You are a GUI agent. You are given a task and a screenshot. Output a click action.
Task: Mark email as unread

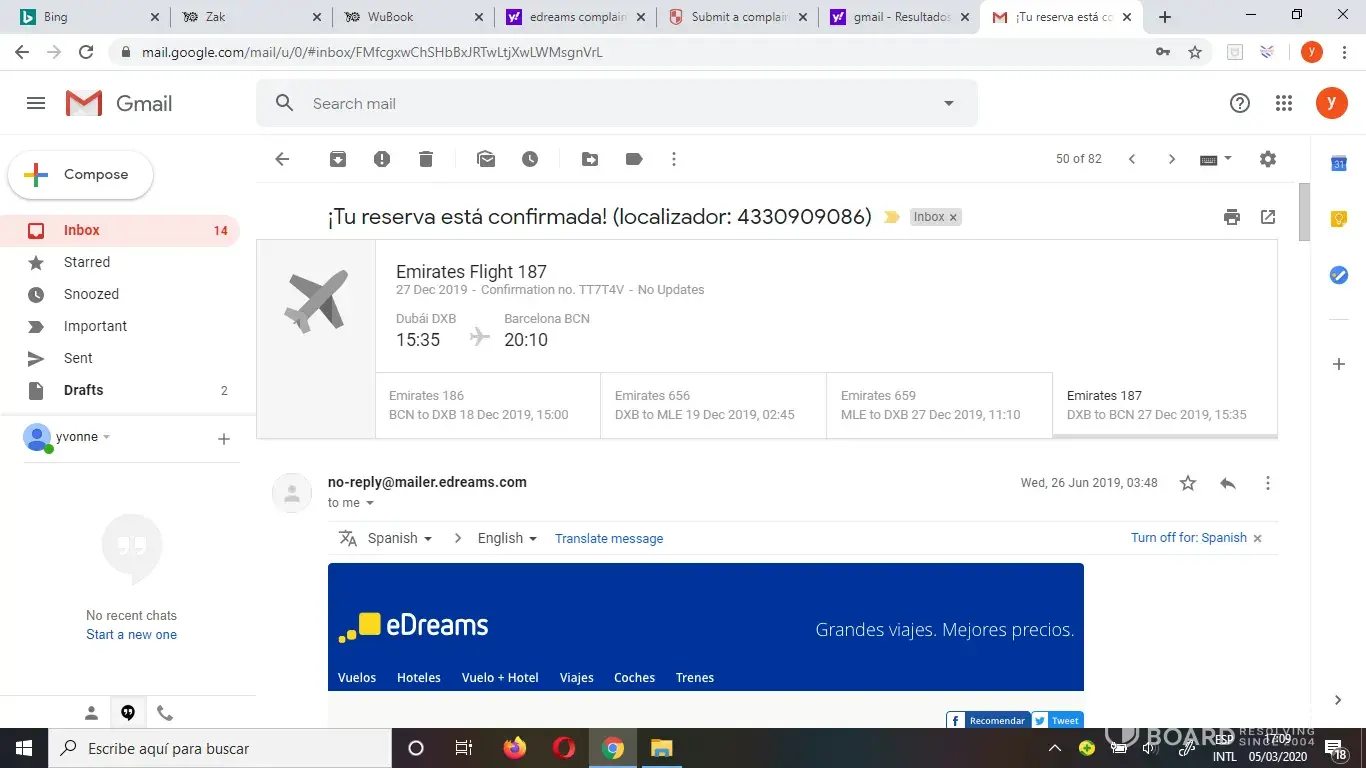point(486,159)
